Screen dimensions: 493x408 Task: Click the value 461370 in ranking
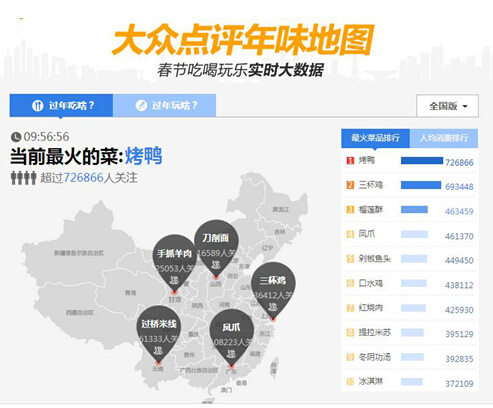(x=459, y=236)
